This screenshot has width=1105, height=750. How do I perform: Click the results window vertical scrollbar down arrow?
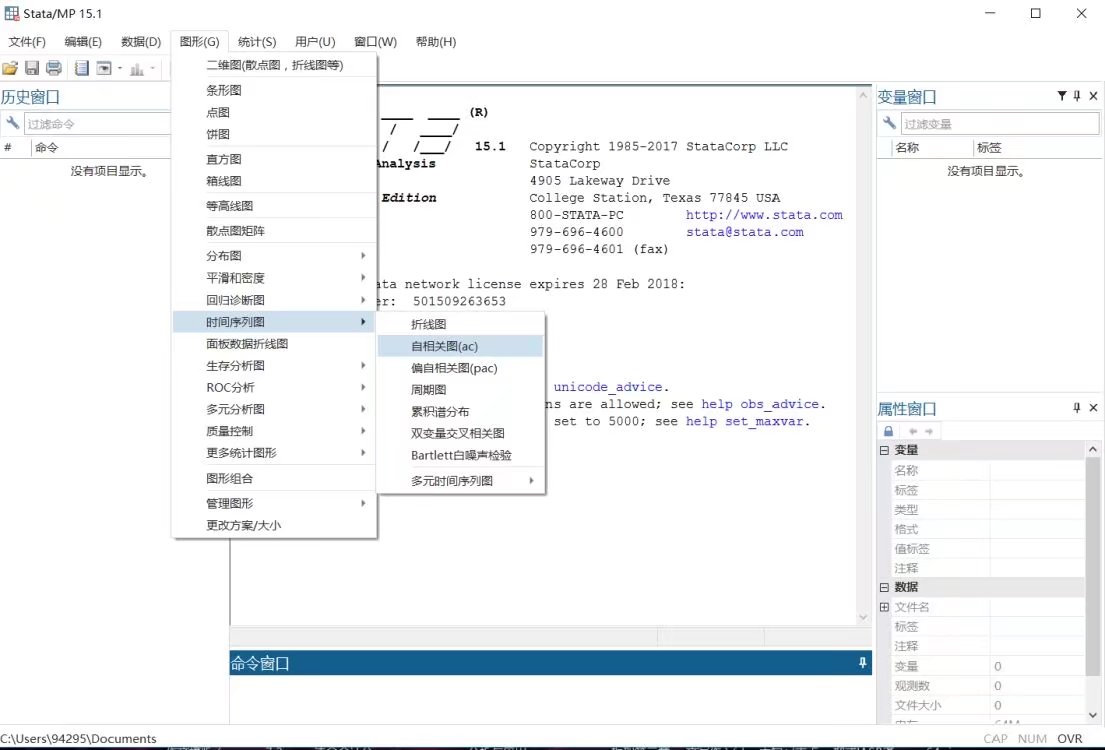pyautogui.click(x=863, y=617)
